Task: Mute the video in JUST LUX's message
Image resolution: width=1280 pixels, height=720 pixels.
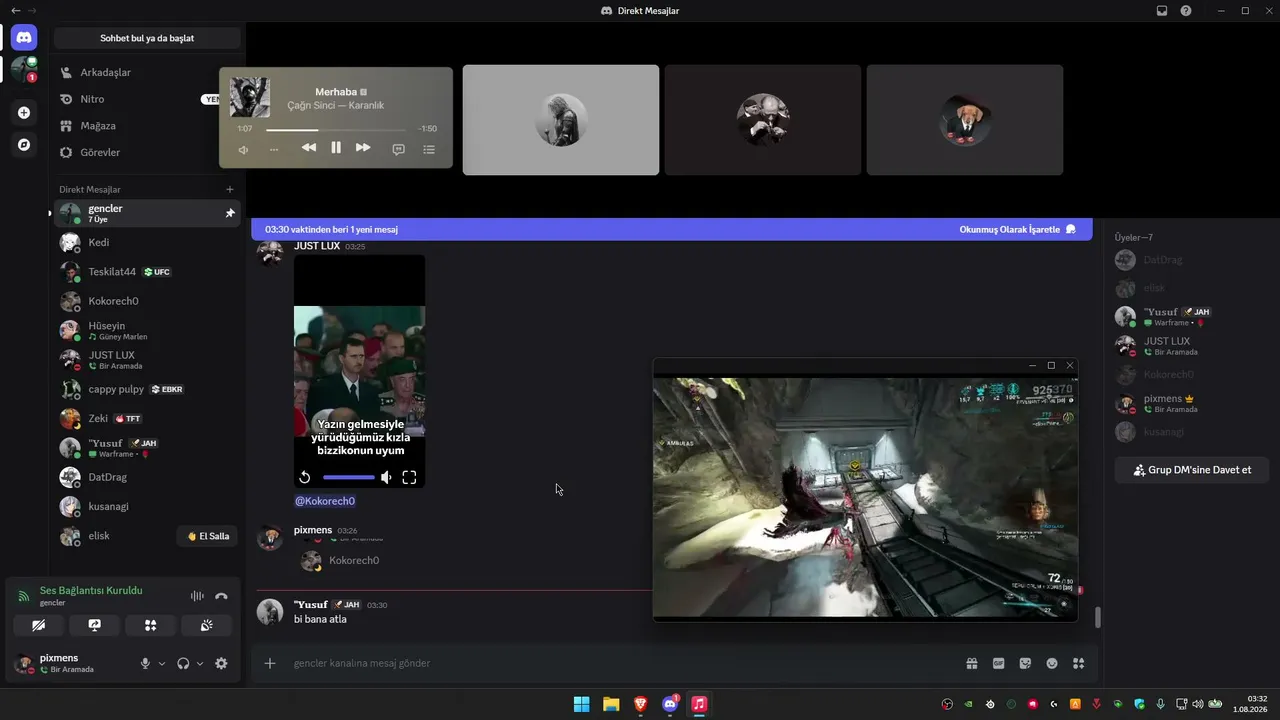Action: click(x=386, y=477)
